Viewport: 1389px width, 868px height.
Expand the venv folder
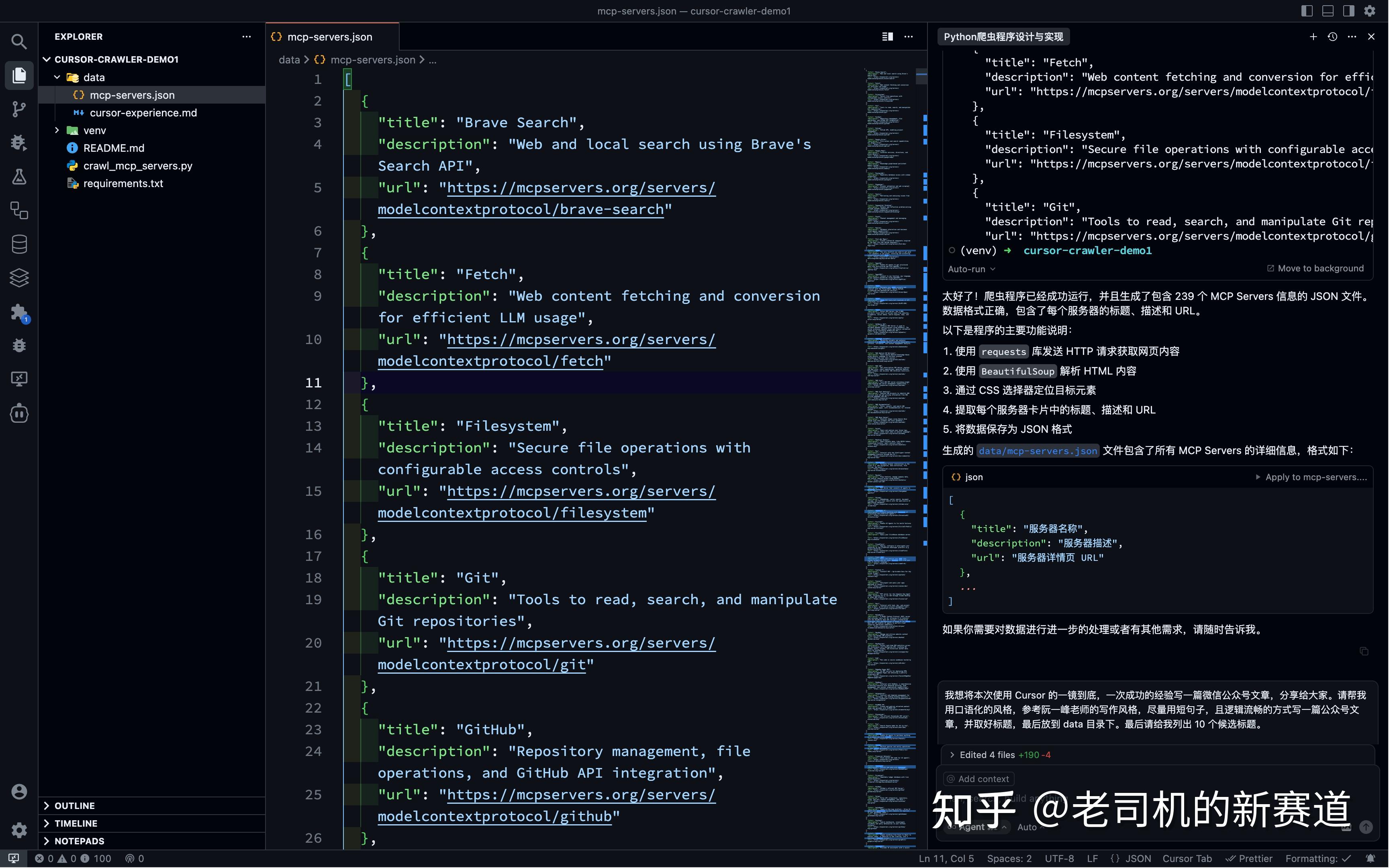click(x=94, y=130)
